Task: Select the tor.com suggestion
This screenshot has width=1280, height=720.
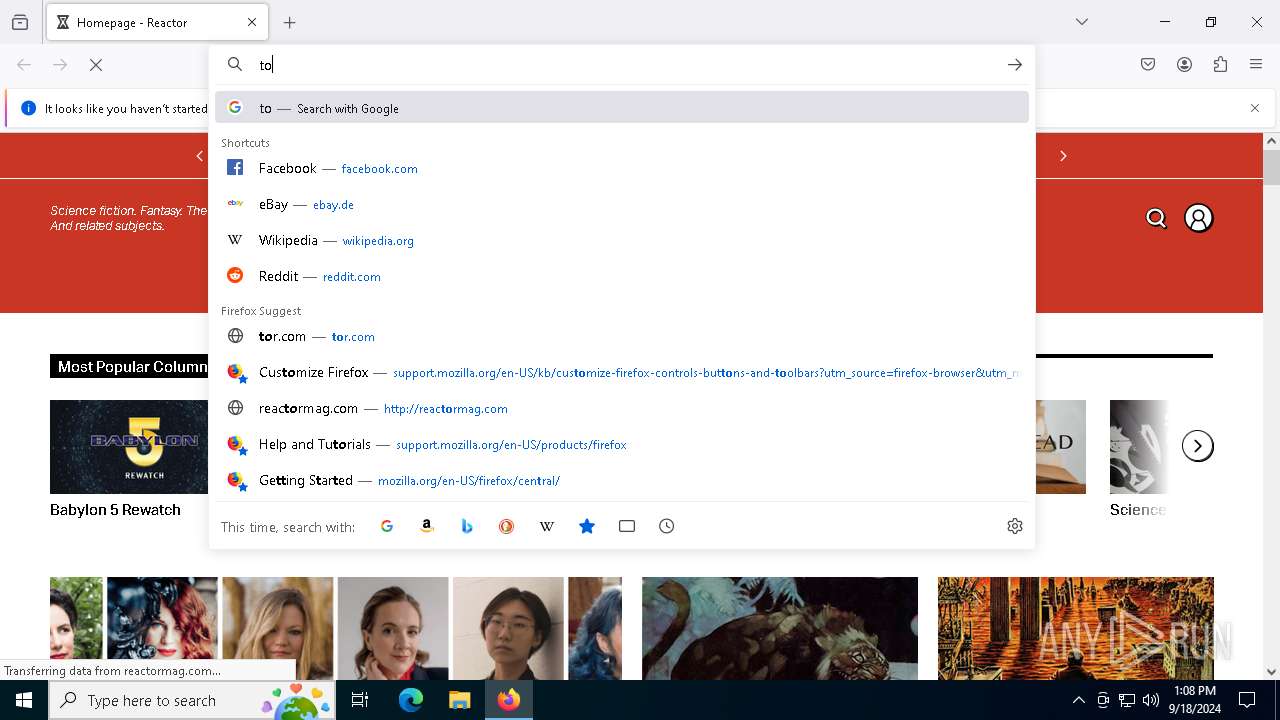Action: coord(622,336)
